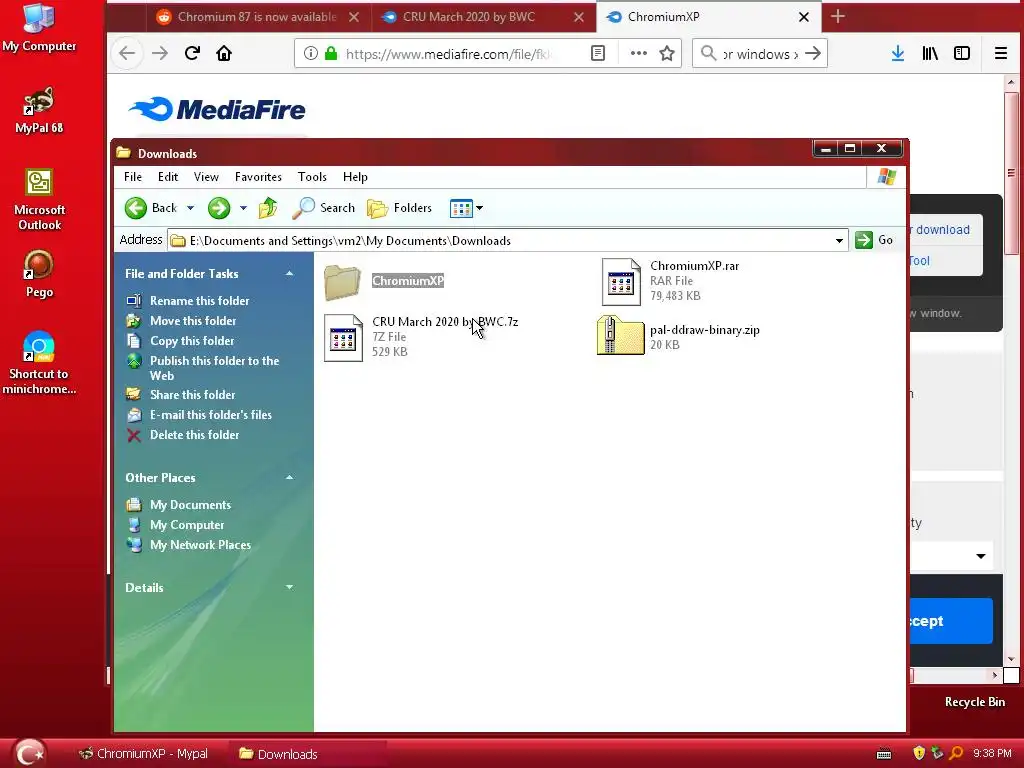Switch to ChromiumXP - Mypal taskbar button
This screenshot has height=768, width=1024.
click(x=144, y=754)
